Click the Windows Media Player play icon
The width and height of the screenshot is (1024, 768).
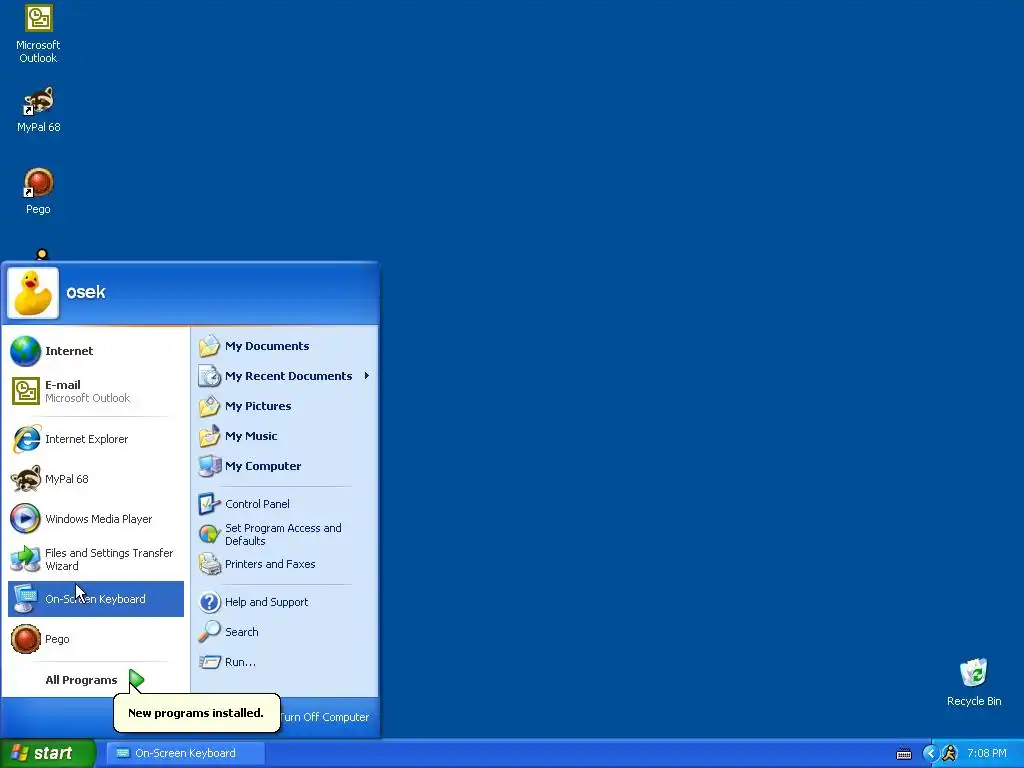point(25,519)
